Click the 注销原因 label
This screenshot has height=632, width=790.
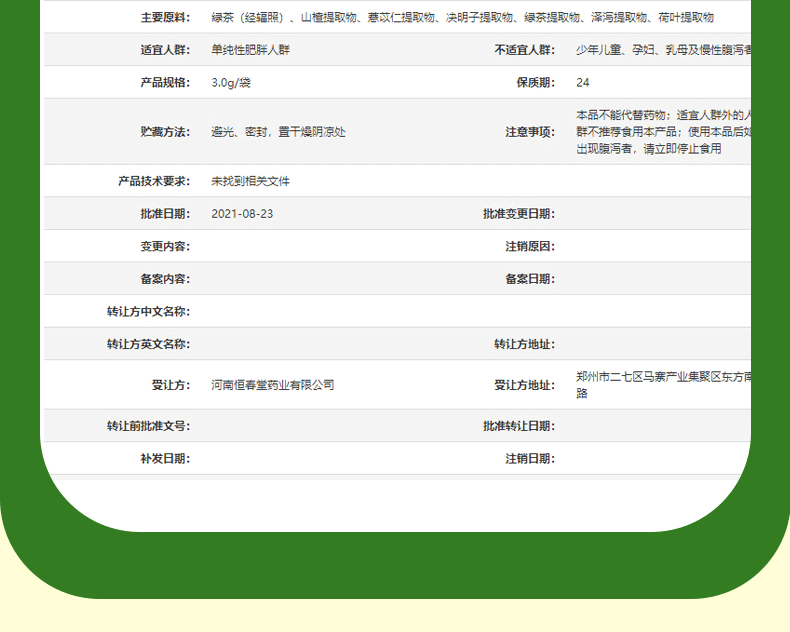coord(530,246)
